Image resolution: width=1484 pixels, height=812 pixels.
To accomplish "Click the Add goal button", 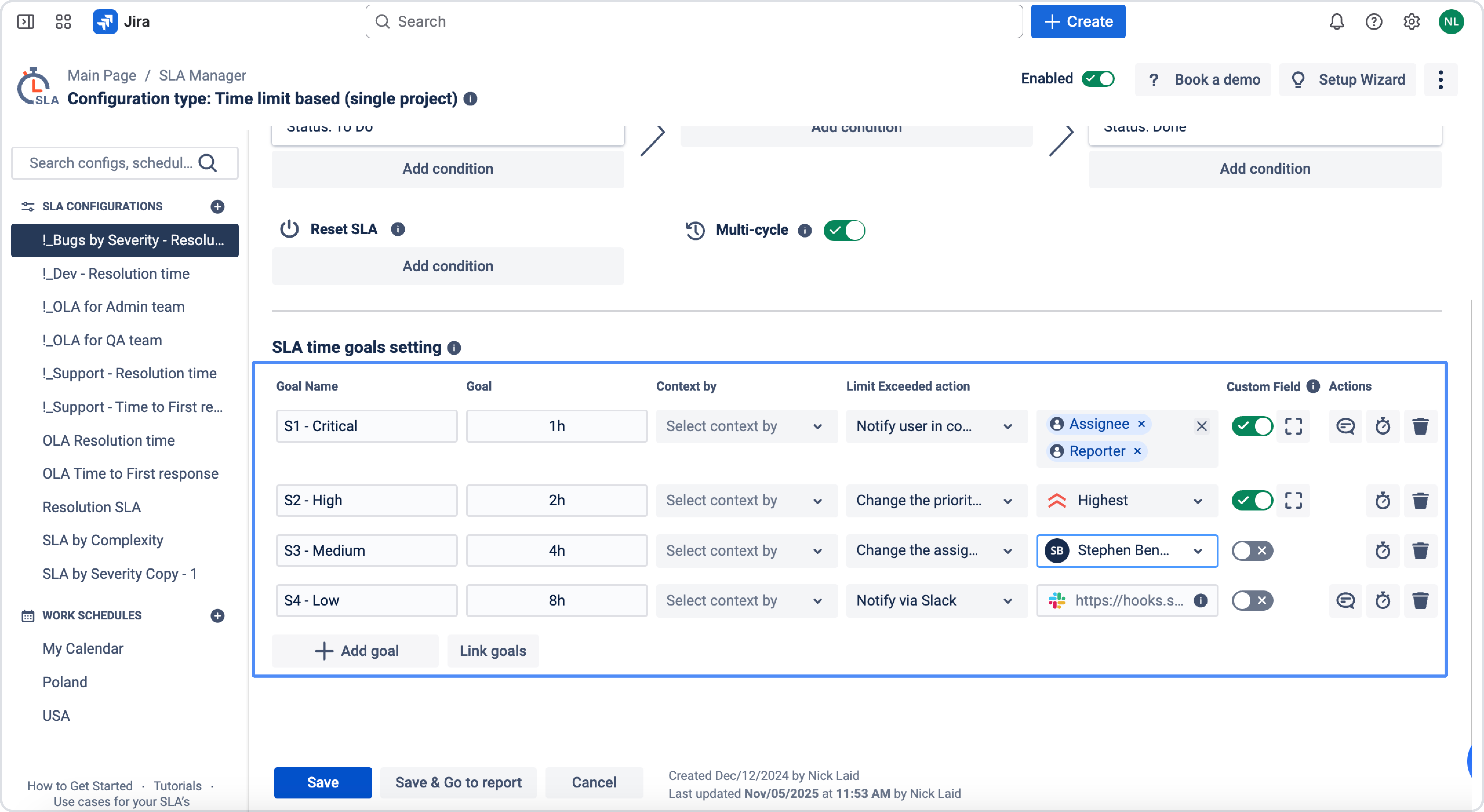I will pyautogui.click(x=356, y=651).
